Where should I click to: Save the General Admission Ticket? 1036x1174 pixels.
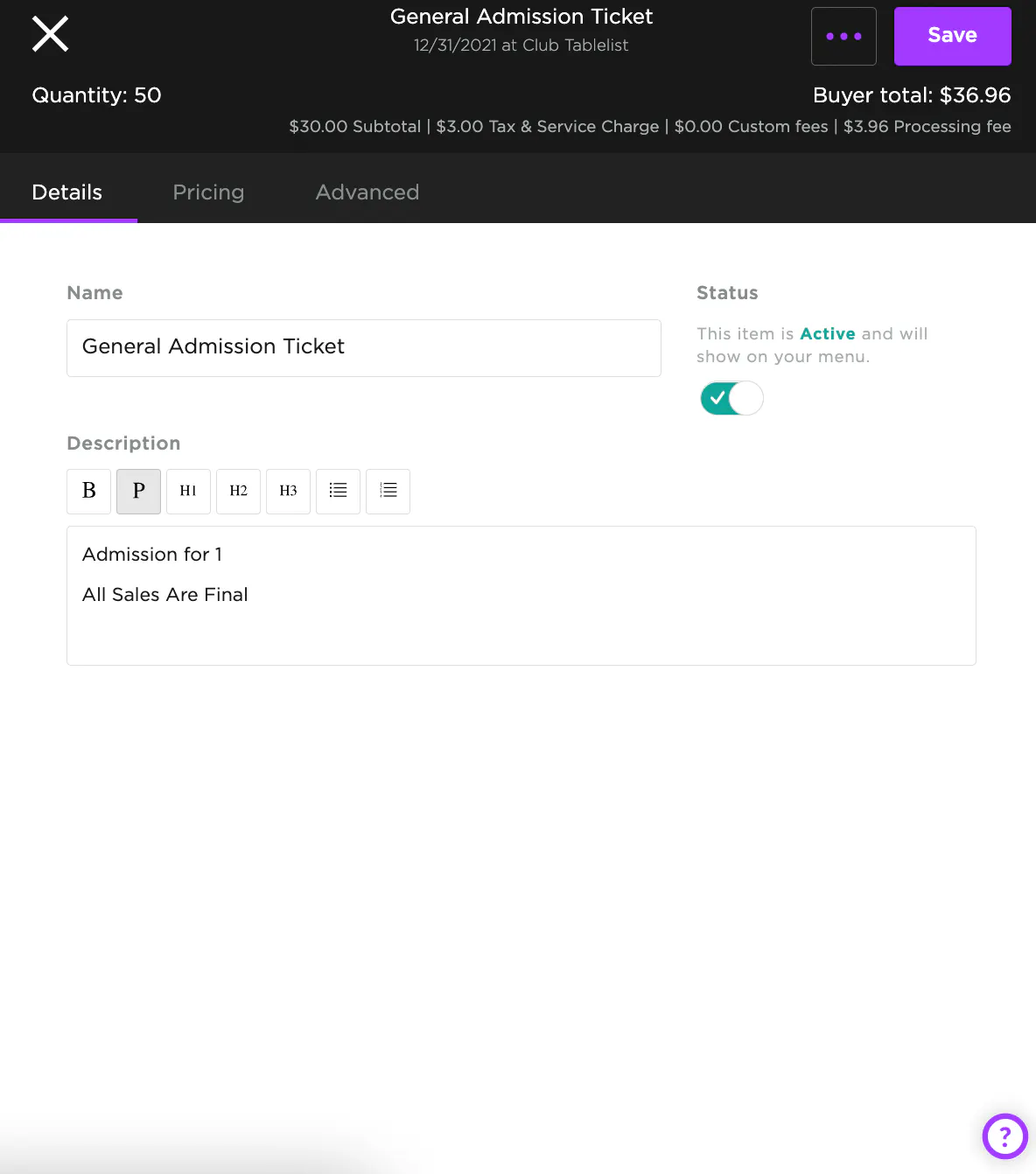pyautogui.click(x=952, y=36)
